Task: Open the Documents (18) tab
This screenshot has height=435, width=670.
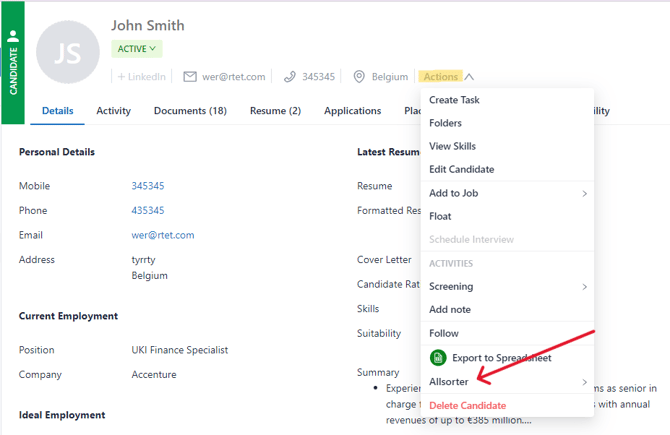Action: coord(190,111)
